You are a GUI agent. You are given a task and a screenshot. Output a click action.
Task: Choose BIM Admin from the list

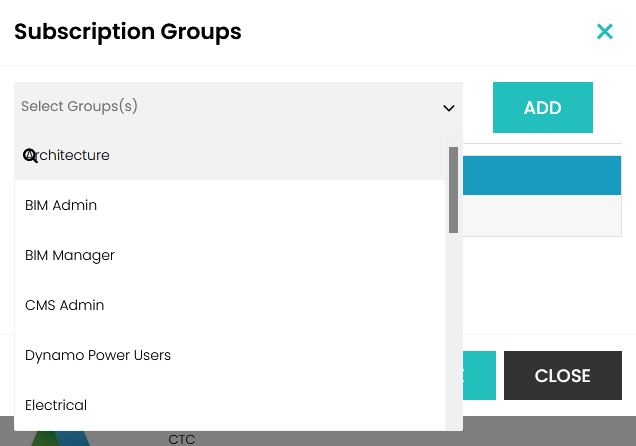click(230, 205)
